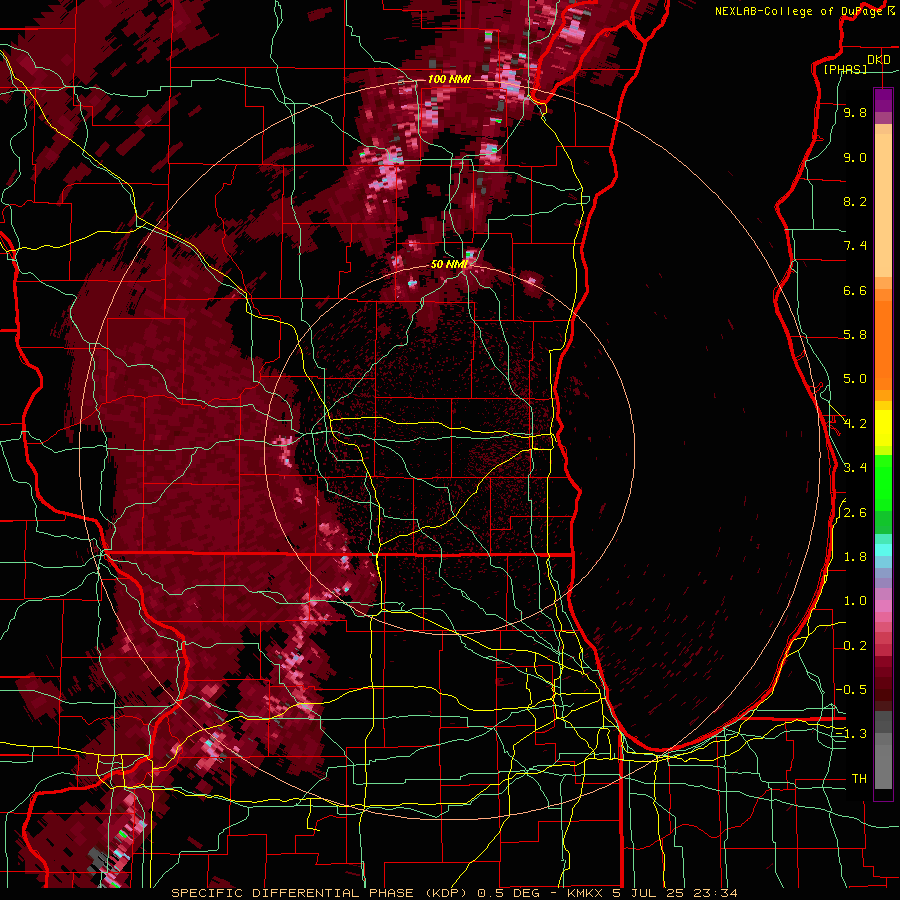Click the 1.0 value on the color scale
This screenshot has height=900, width=900.
(x=855, y=601)
